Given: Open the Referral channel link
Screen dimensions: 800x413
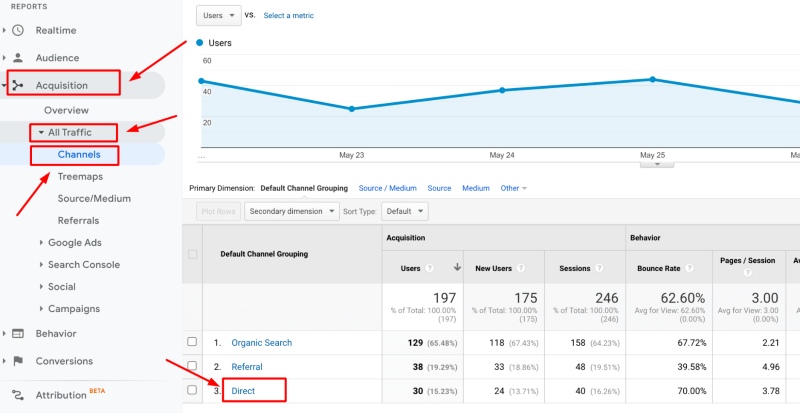Looking at the screenshot, I should (247, 367).
